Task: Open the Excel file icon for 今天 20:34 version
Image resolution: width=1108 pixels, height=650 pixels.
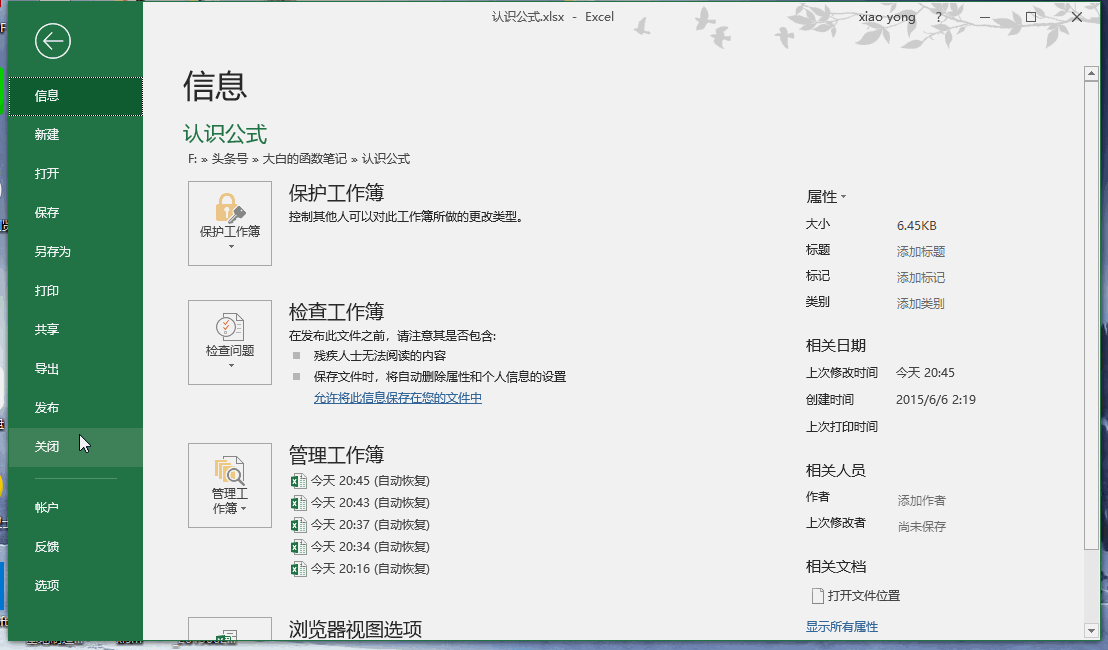Action: (x=298, y=547)
